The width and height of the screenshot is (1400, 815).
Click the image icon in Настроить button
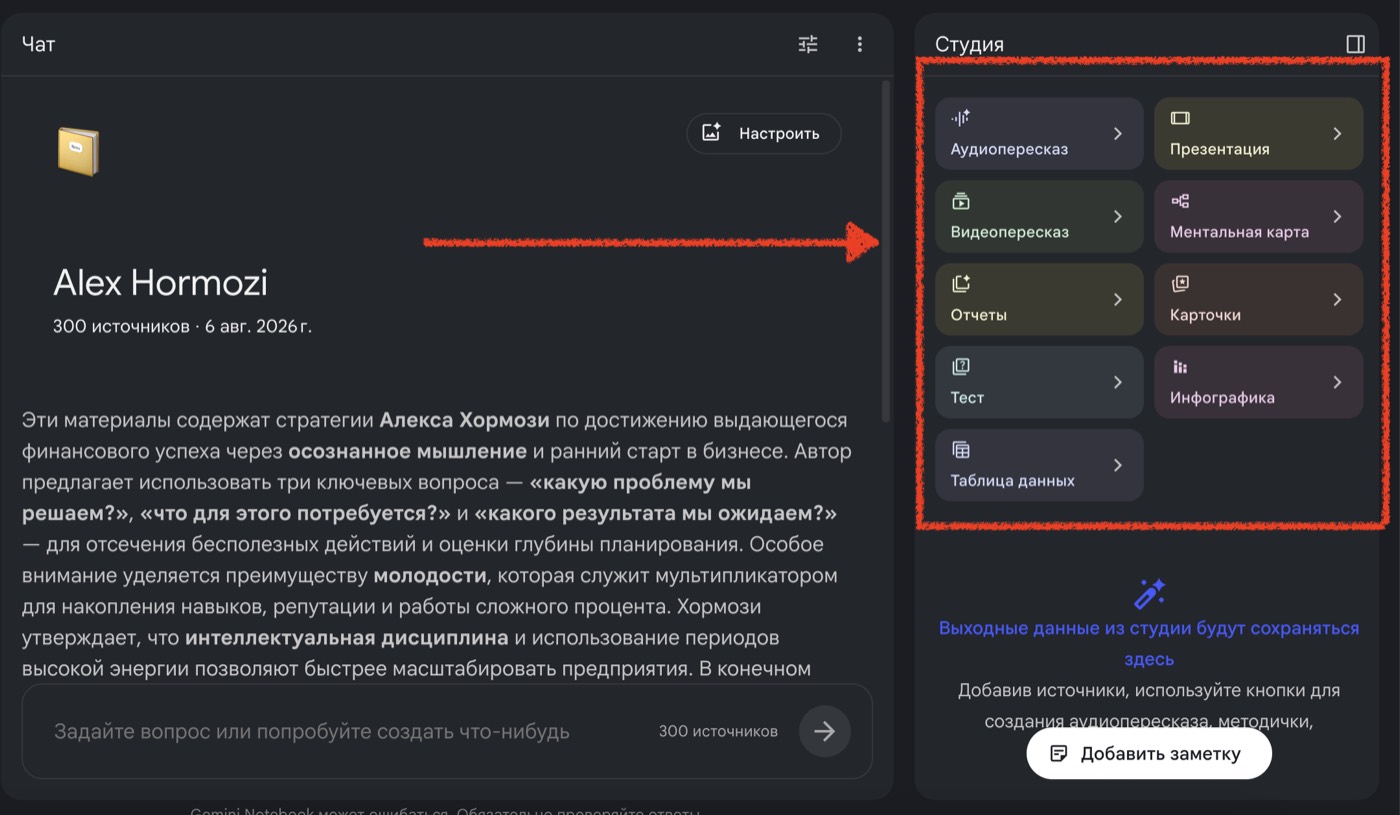click(x=712, y=133)
